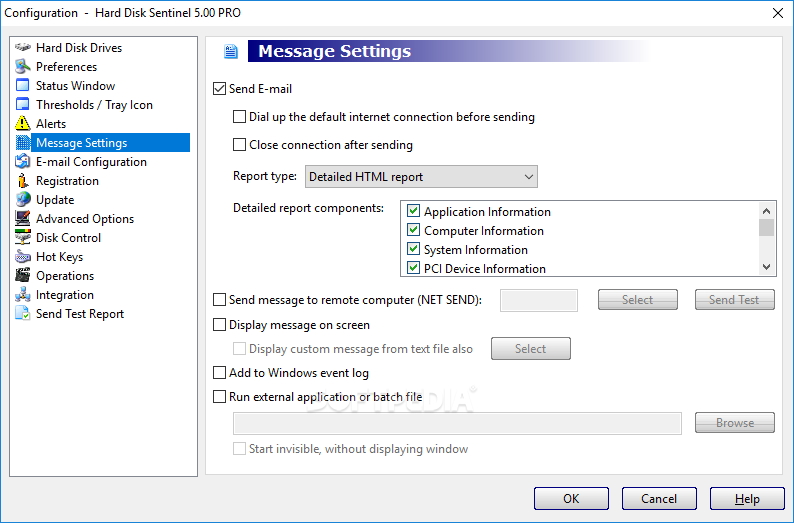Open the Registration page

67,181
